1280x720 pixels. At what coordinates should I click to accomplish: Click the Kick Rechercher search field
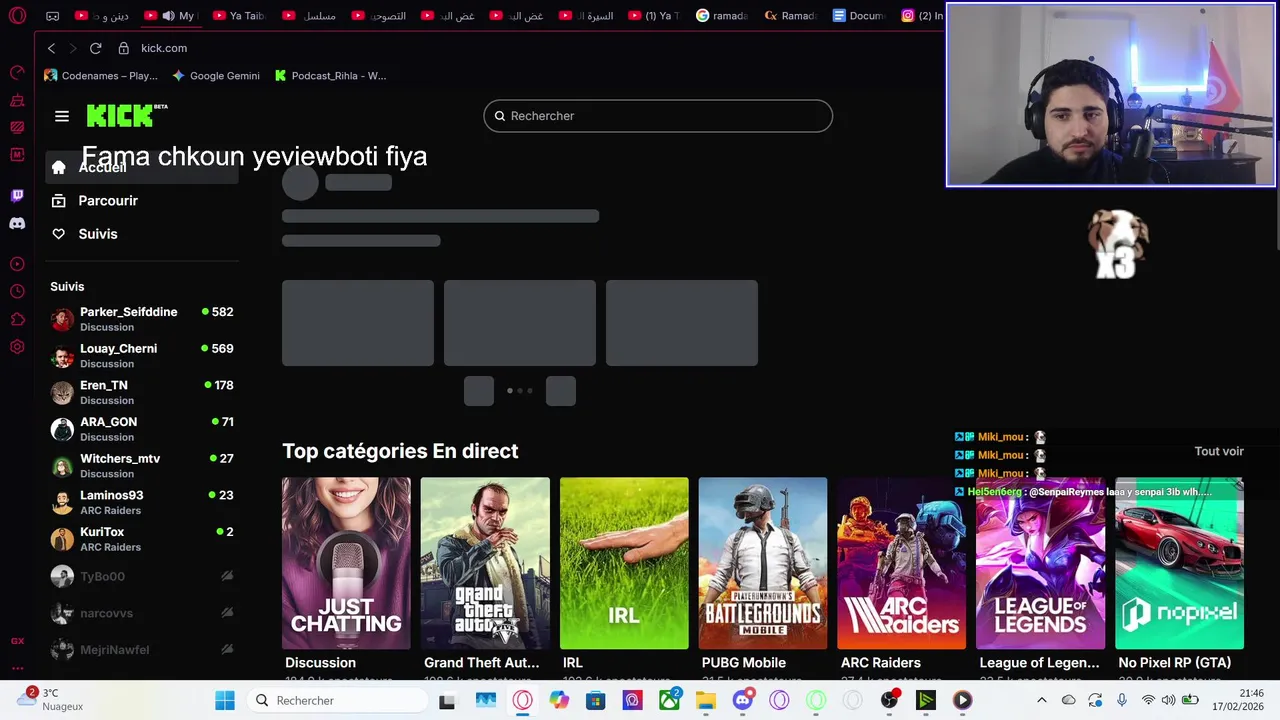coord(658,116)
